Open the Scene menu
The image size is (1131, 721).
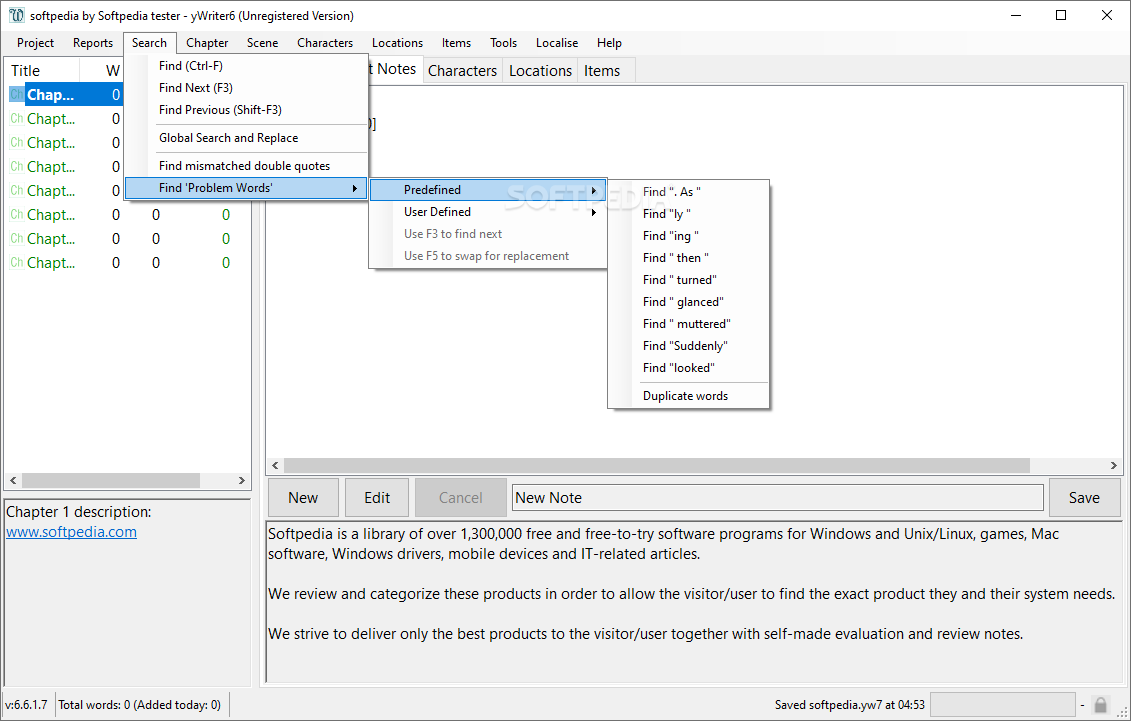pyautogui.click(x=262, y=43)
